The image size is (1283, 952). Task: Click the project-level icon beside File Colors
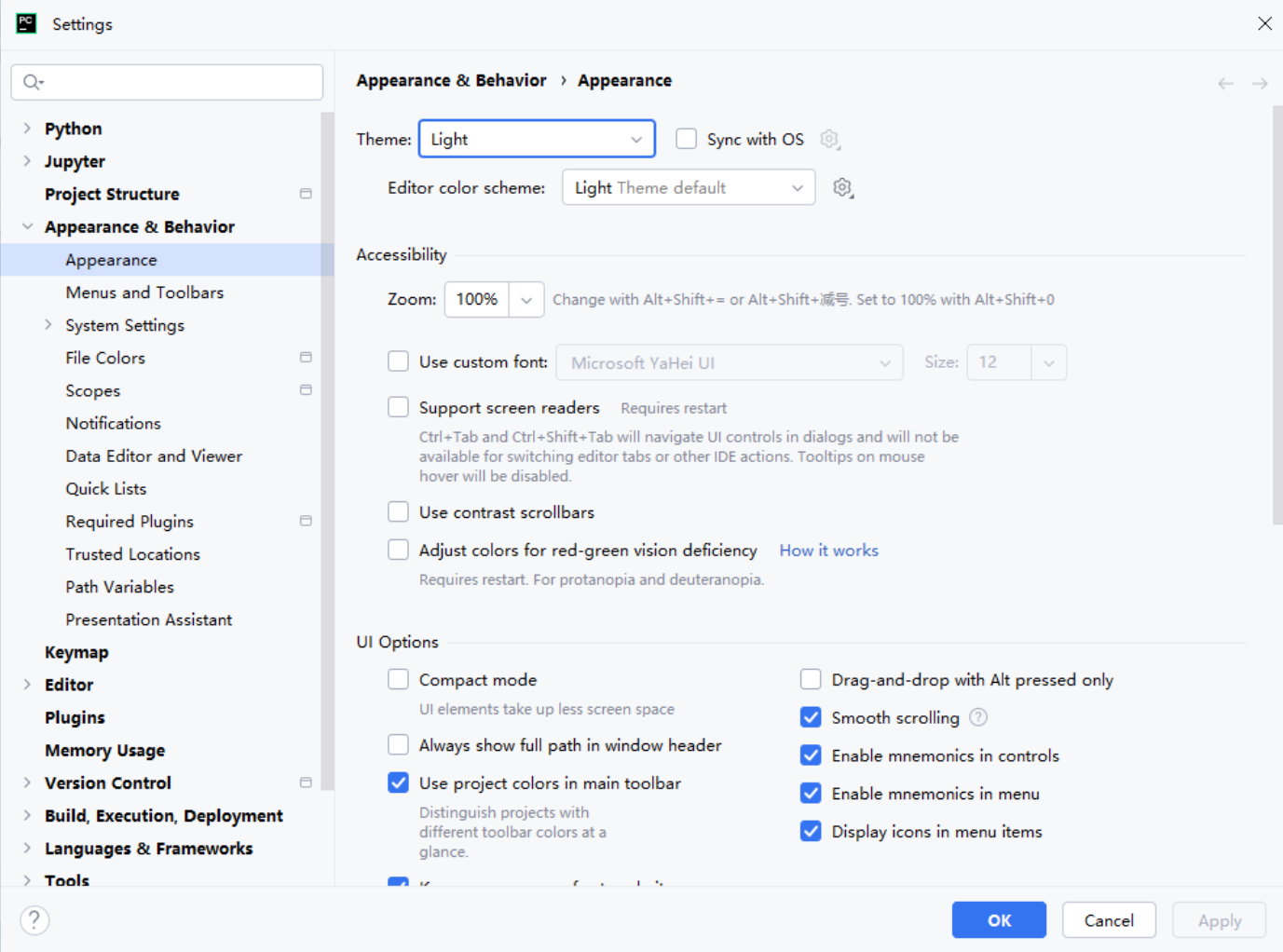click(x=306, y=358)
